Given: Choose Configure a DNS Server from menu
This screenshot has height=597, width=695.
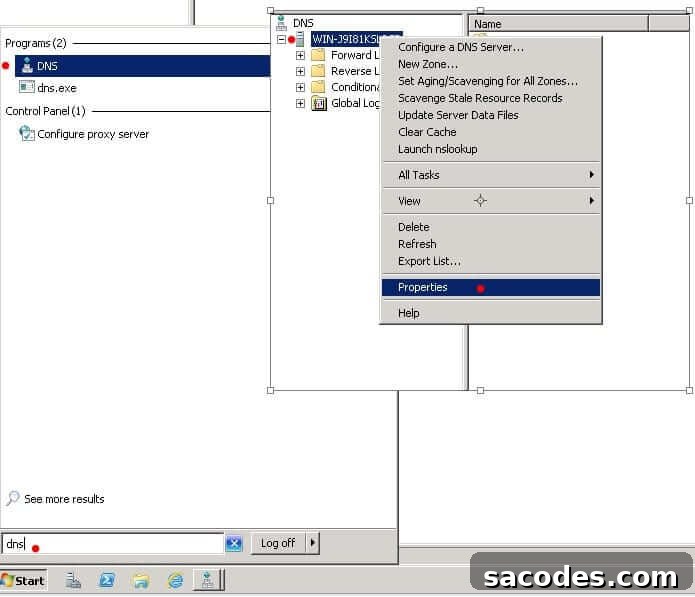Looking at the screenshot, I should point(491,47).
